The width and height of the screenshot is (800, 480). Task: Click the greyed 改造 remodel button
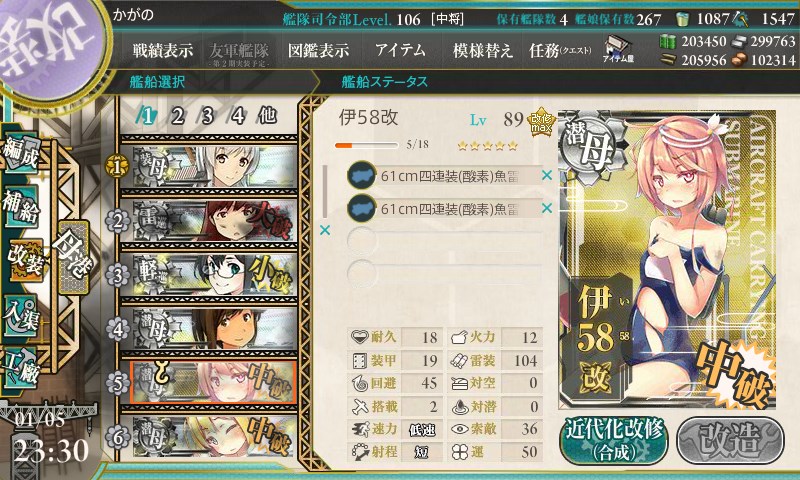coord(730,441)
